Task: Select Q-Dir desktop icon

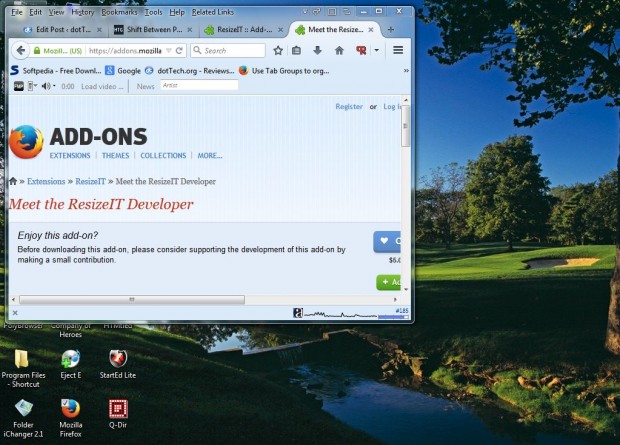Action: pyautogui.click(x=118, y=414)
